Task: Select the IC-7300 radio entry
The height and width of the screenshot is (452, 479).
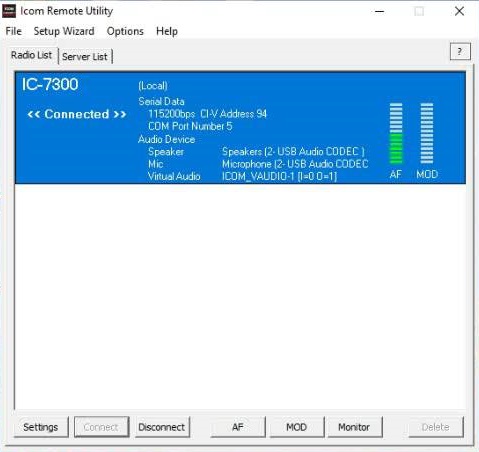Action: (240, 128)
